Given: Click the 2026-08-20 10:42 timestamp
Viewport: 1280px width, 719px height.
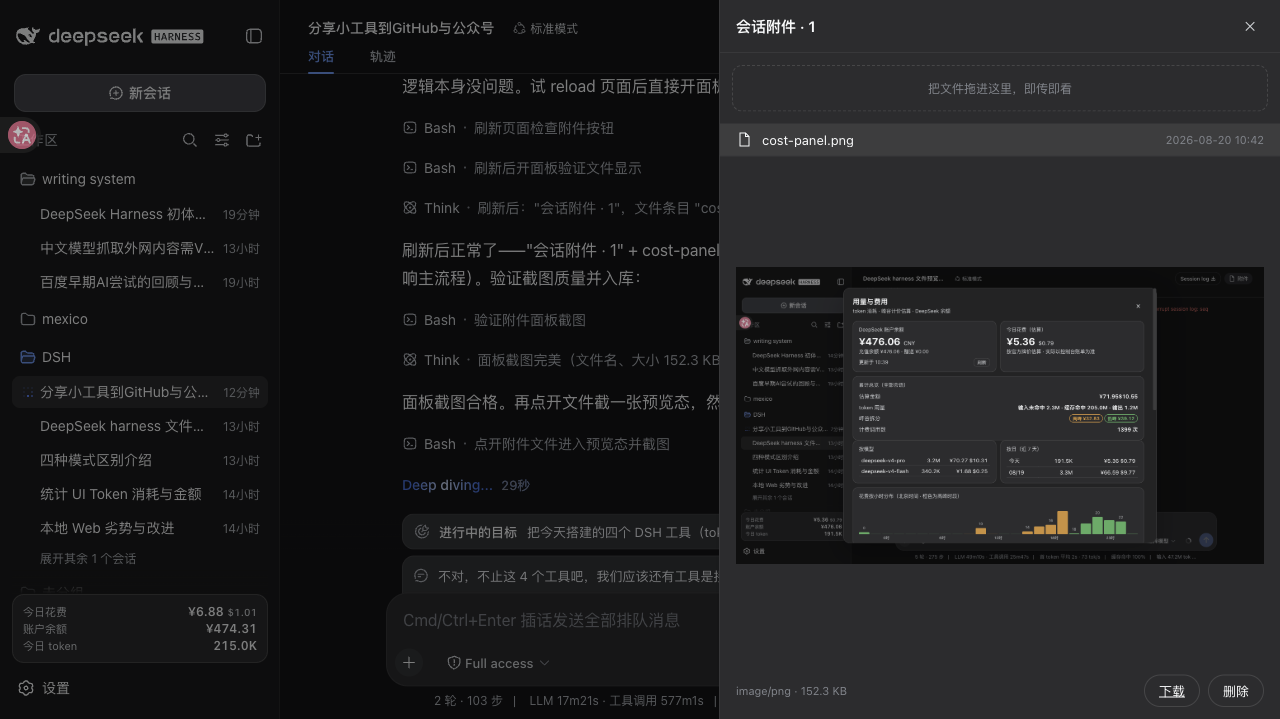Looking at the screenshot, I should pyautogui.click(x=1214, y=140).
